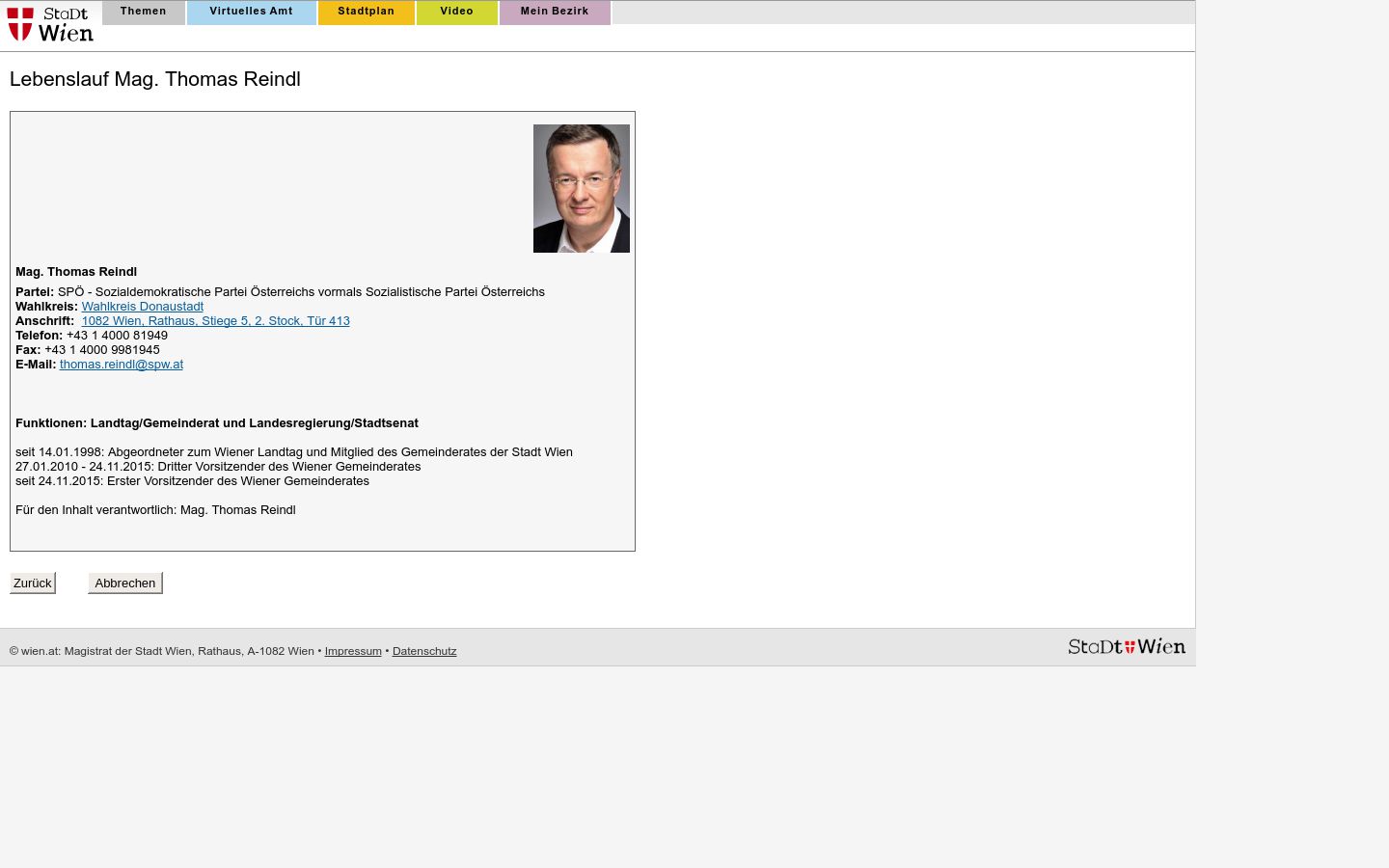
Task: Click the Zurück button
Action: tap(33, 583)
